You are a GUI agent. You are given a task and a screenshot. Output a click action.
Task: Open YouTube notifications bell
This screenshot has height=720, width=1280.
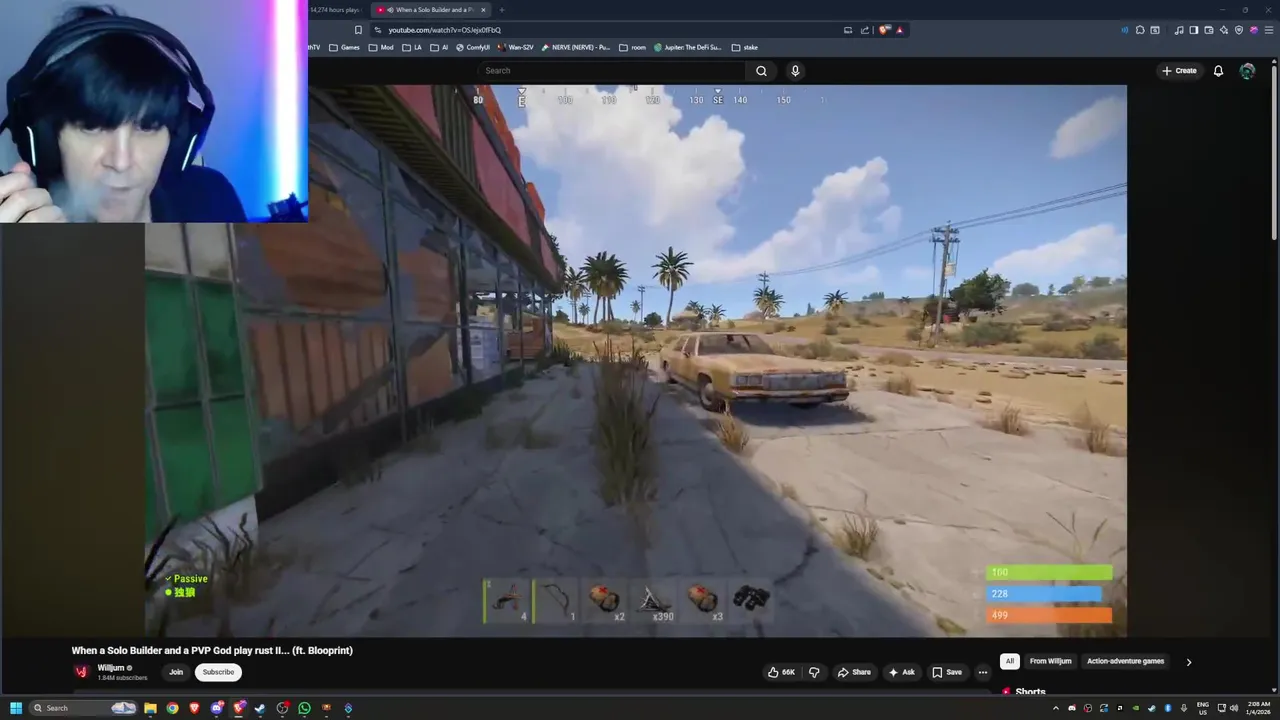1218,71
